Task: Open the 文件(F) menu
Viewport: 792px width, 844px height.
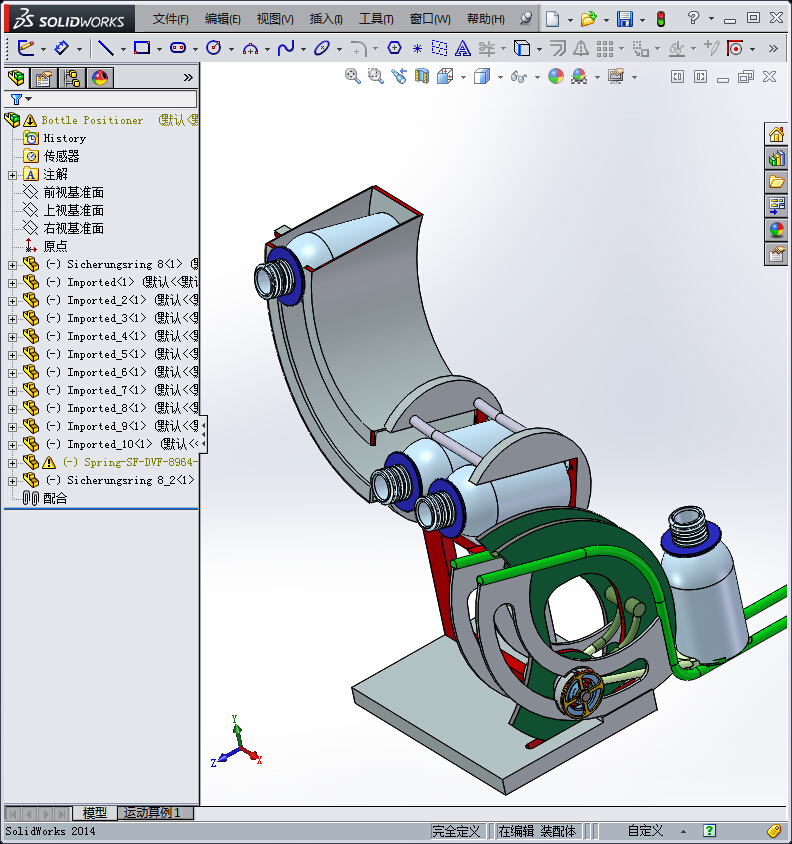Action: [x=171, y=19]
